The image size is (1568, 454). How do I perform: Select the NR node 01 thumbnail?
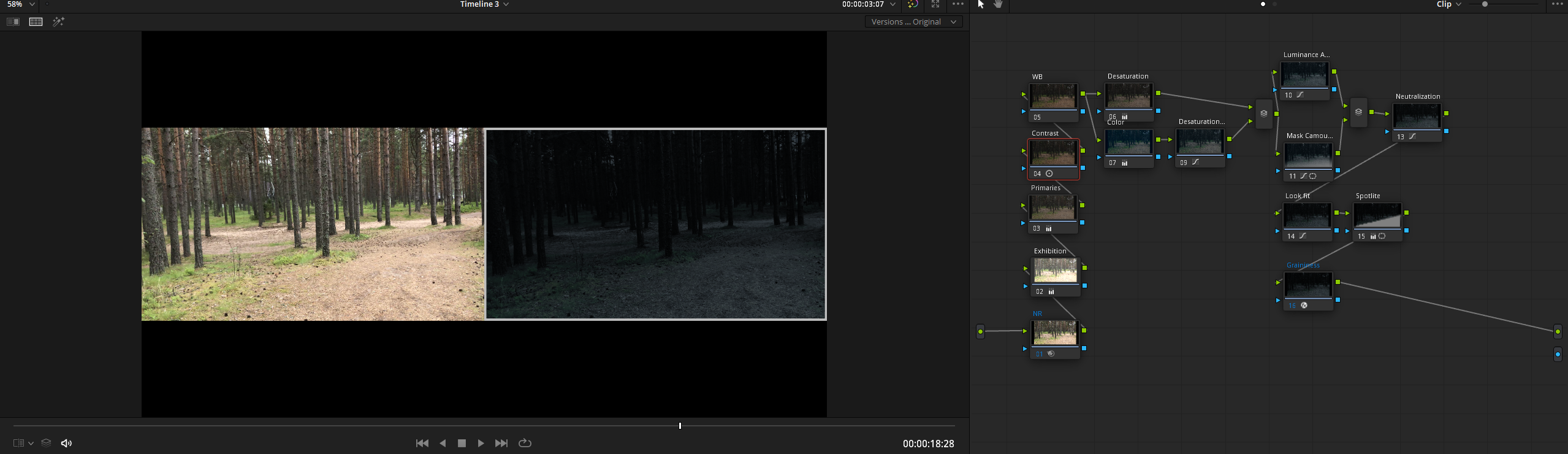(x=1055, y=333)
